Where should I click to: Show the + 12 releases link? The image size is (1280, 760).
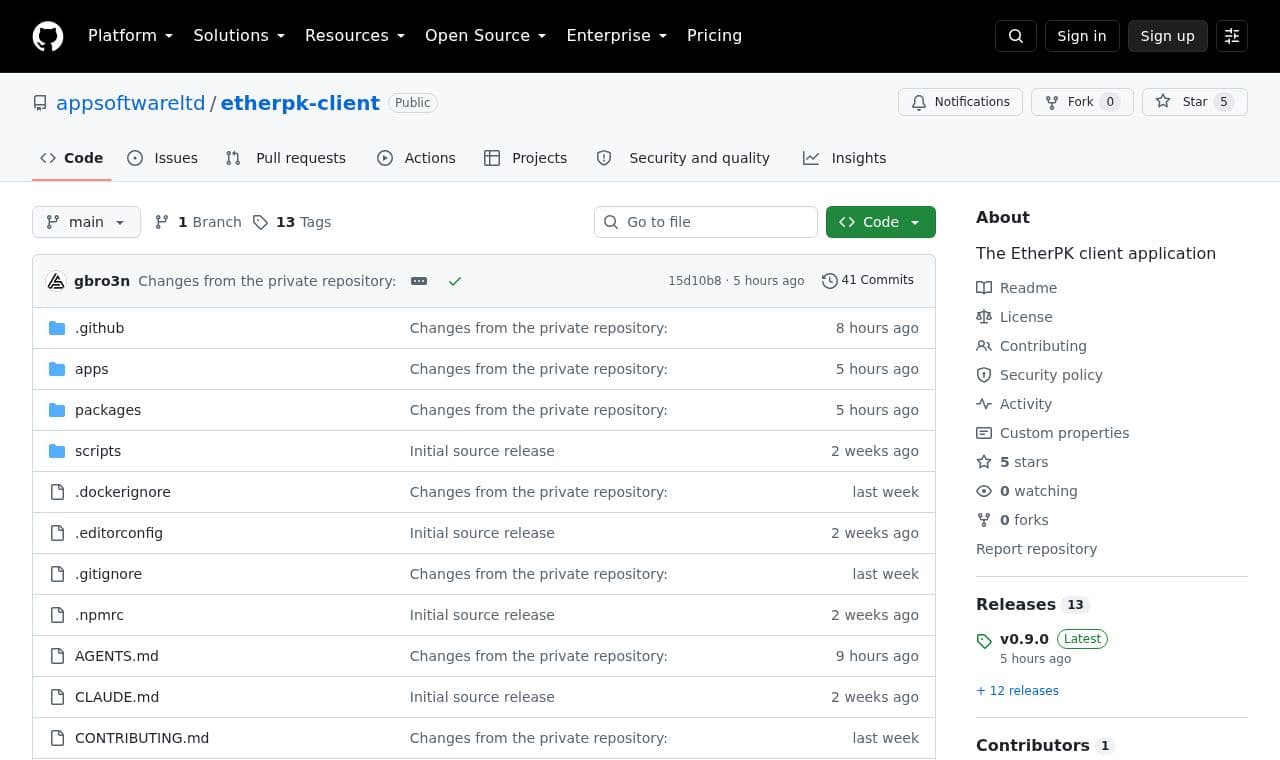[1017, 691]
